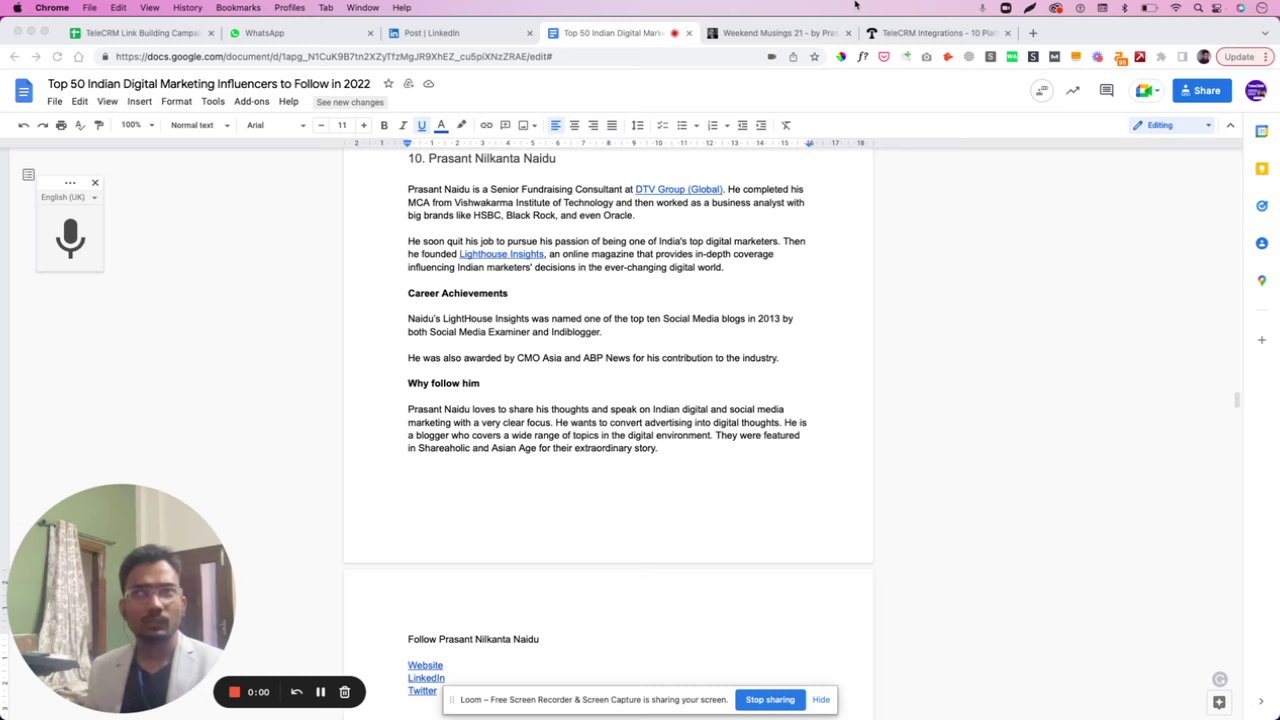Open the Insert menu in Docs
The height and width of the screenshot is (720, 1280).
[x=139, y=102]
